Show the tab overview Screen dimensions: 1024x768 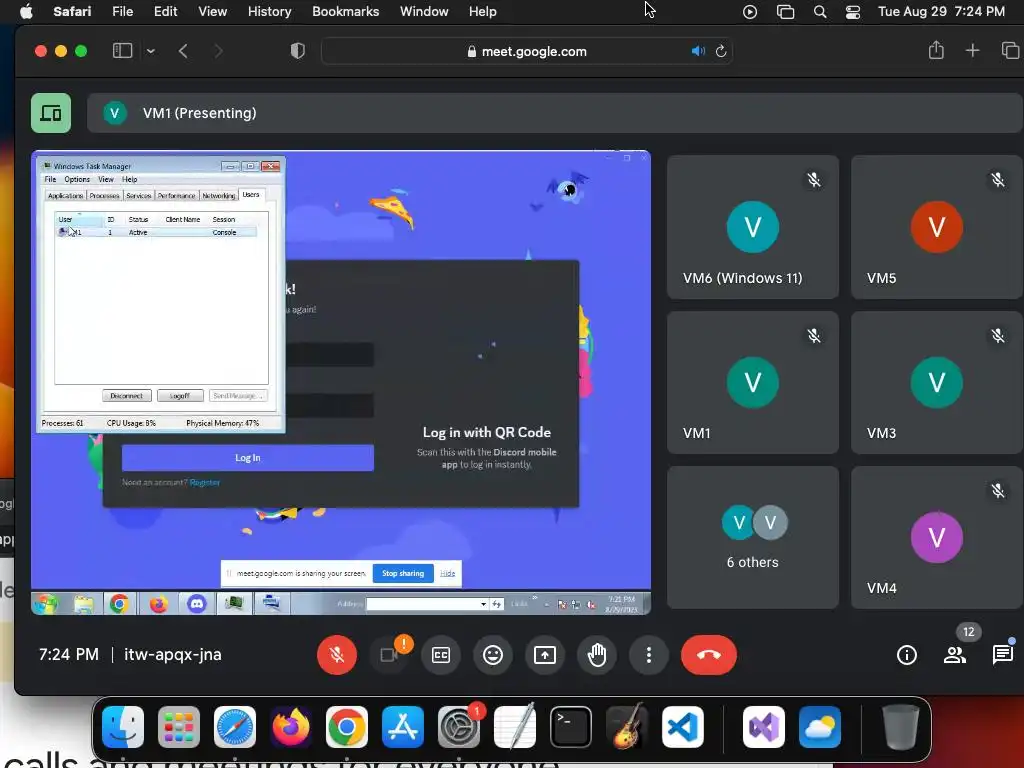[1010, 50]
